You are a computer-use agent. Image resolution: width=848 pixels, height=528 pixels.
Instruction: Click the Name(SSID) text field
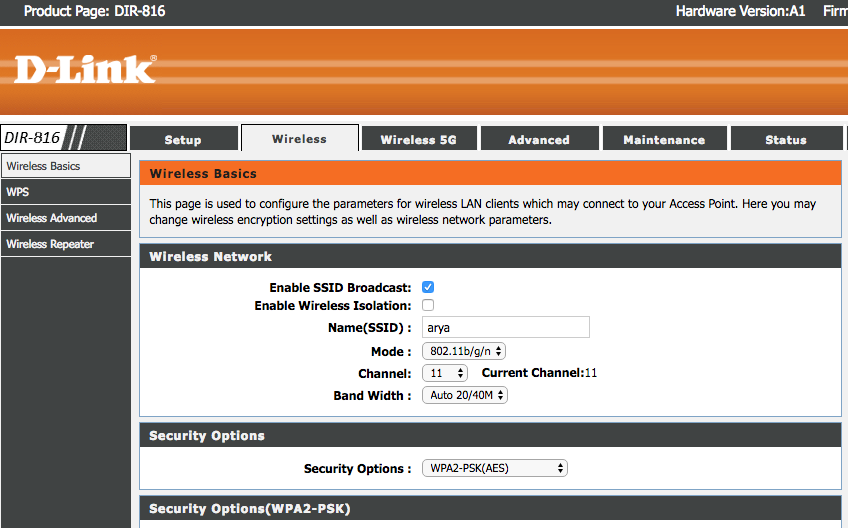[505, 327]
